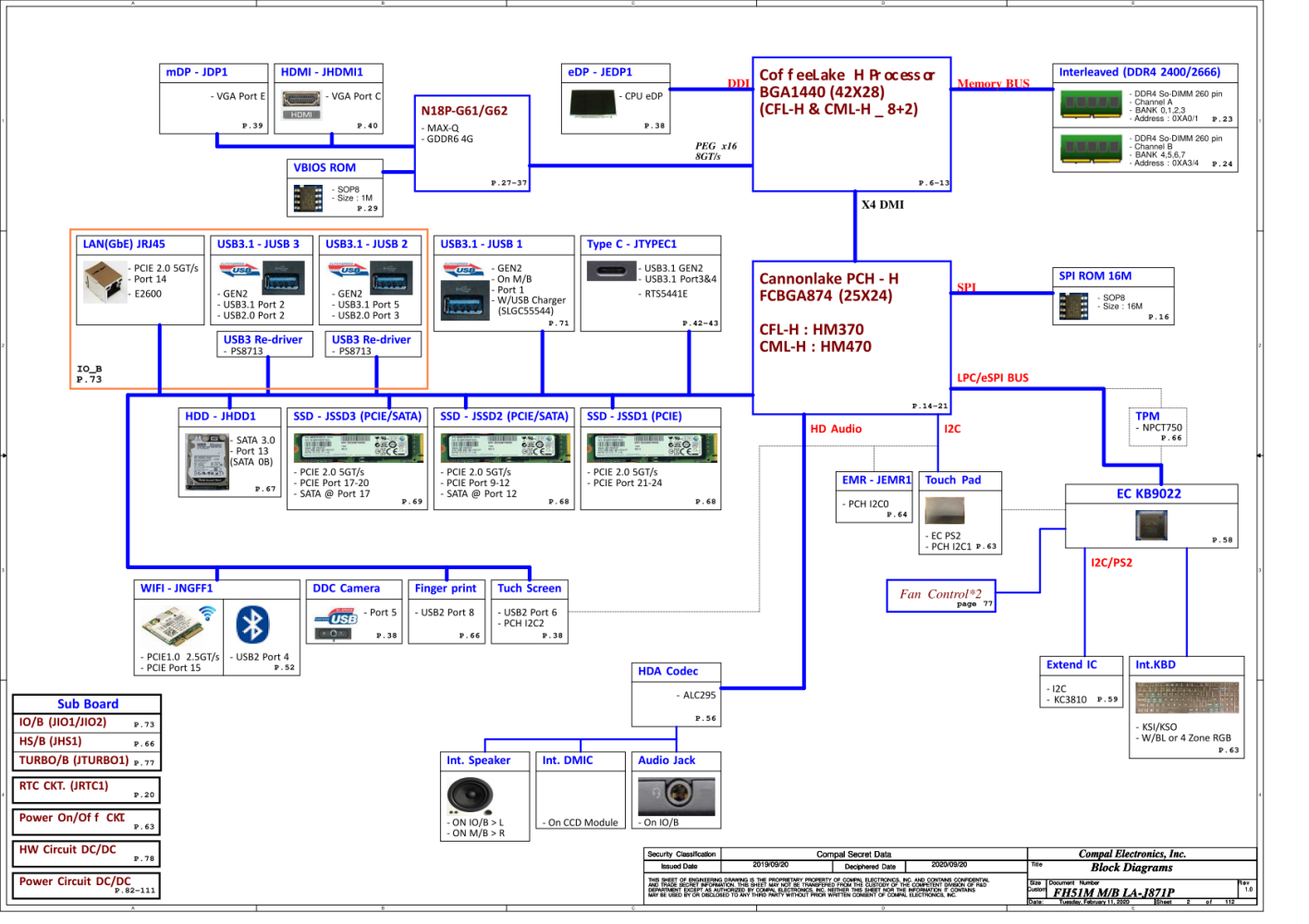Click the "Finger print" header

coord(446,588)
